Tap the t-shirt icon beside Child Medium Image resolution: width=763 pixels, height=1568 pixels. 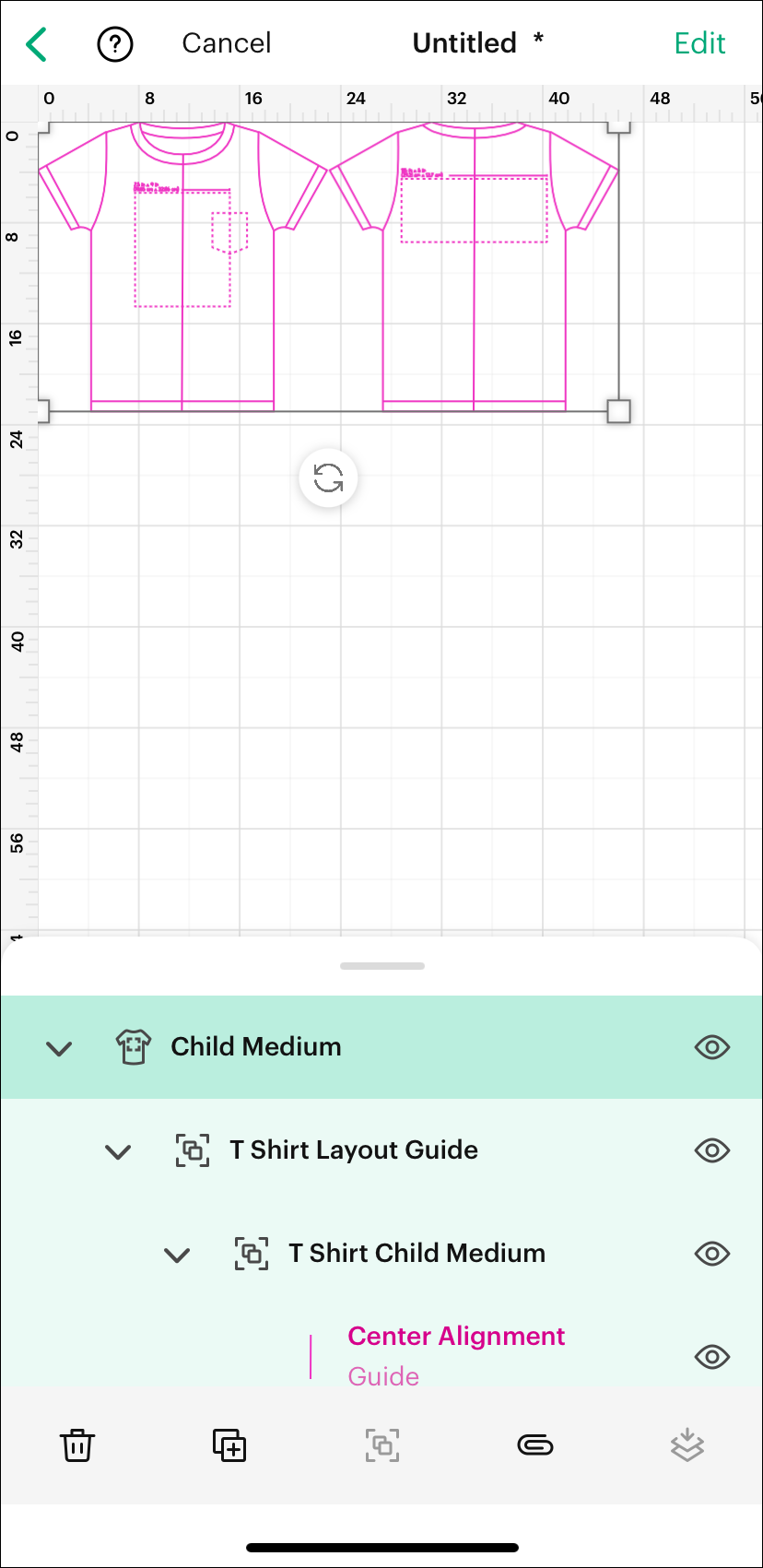pos(133,1047)
